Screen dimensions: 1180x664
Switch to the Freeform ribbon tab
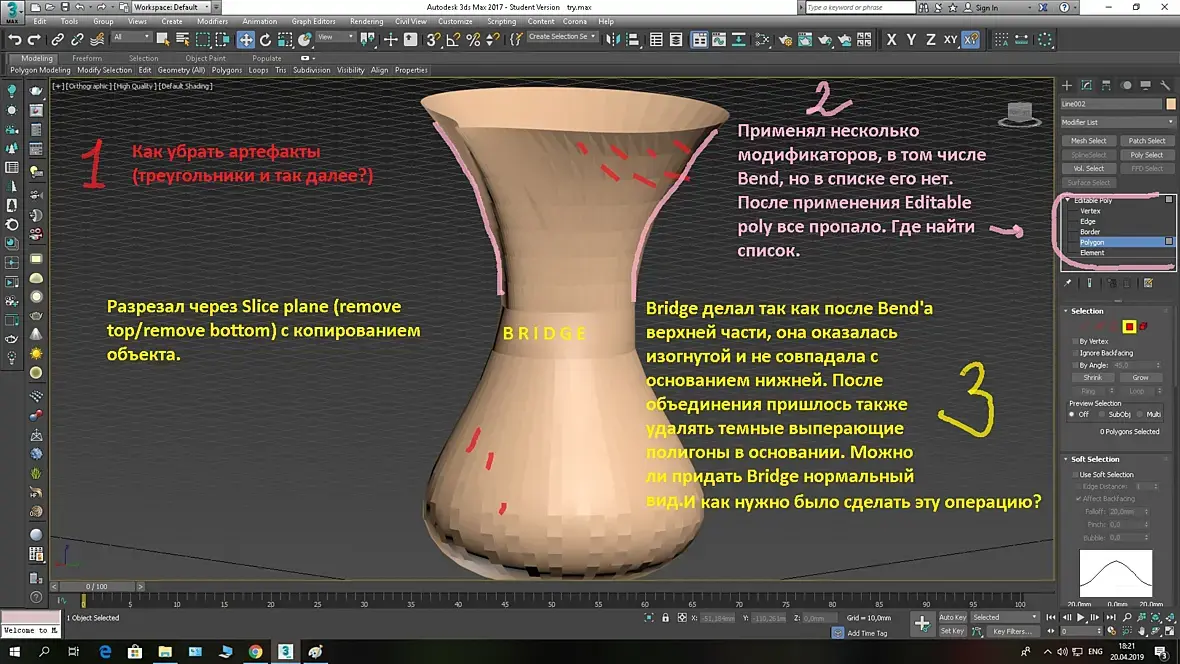pos(87,58)
